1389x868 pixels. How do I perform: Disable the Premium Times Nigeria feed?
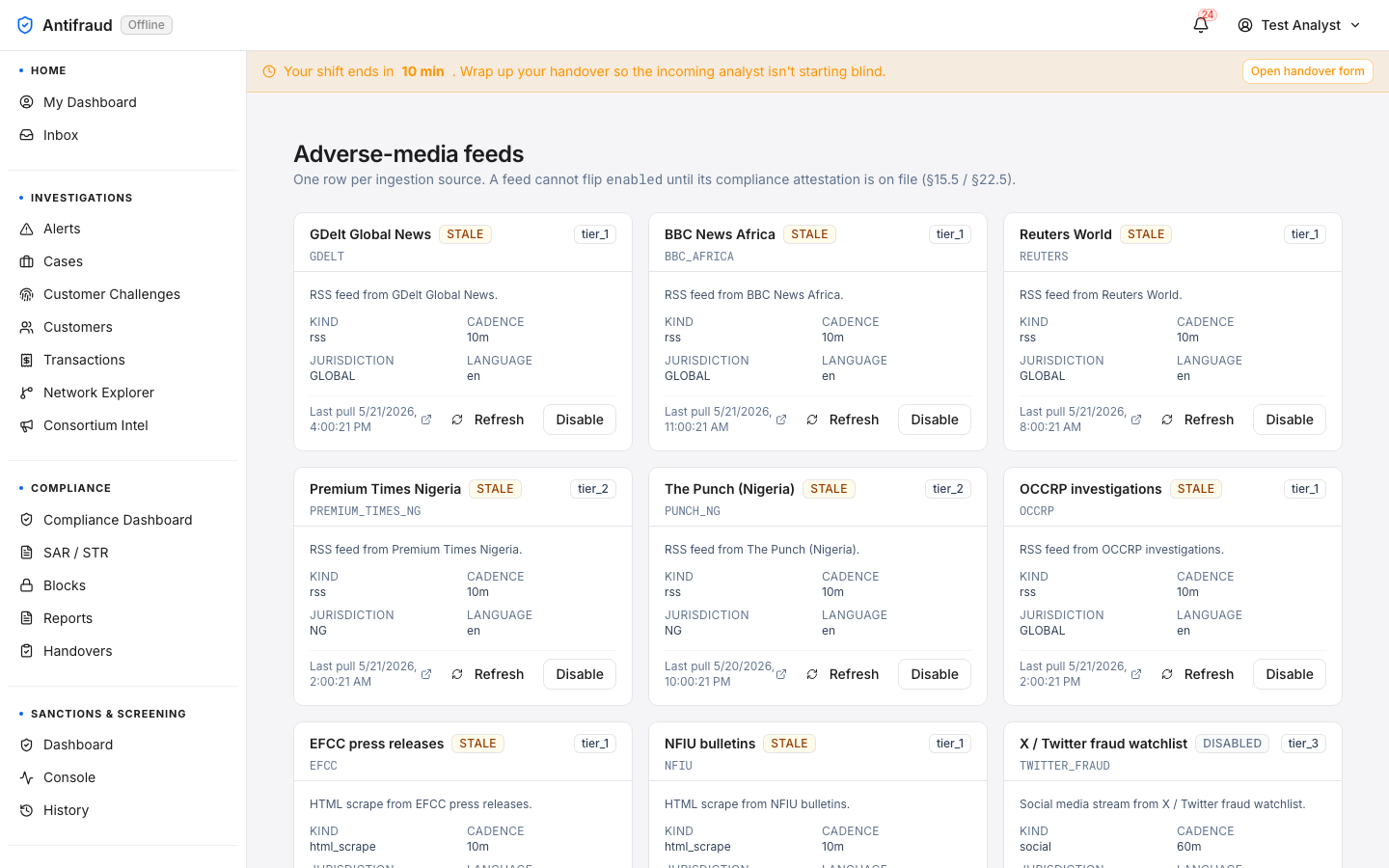coord(580,674)
